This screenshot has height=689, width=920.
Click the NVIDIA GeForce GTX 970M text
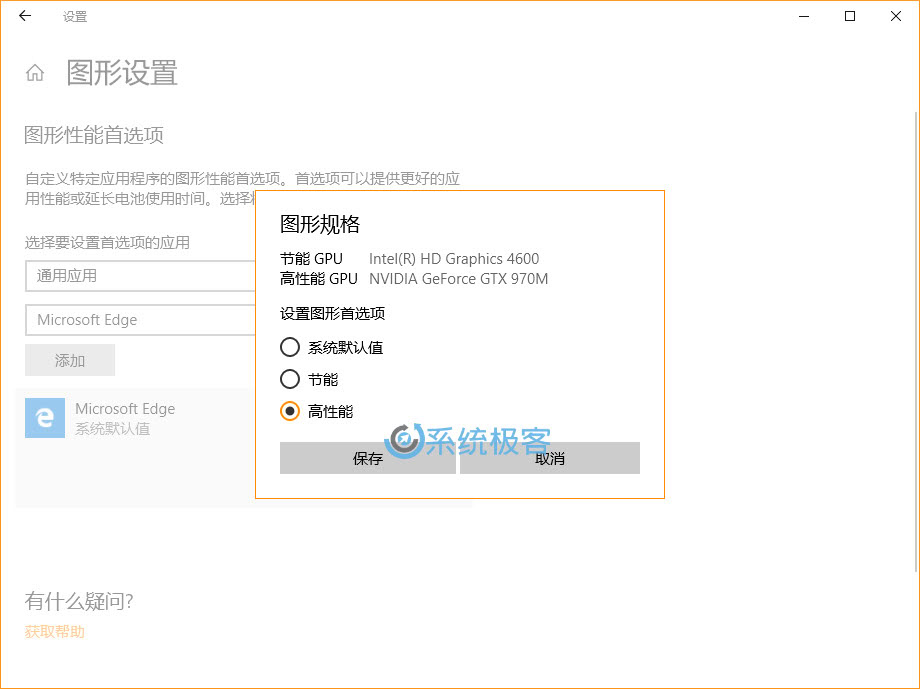(458, 279)
